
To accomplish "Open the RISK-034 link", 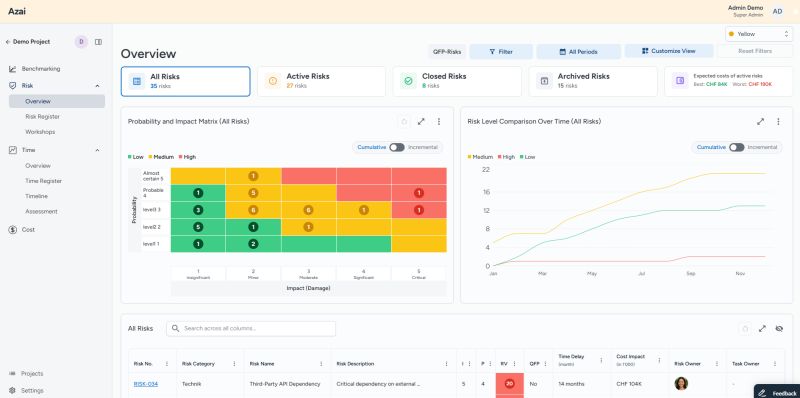I will tap(145, 384).
